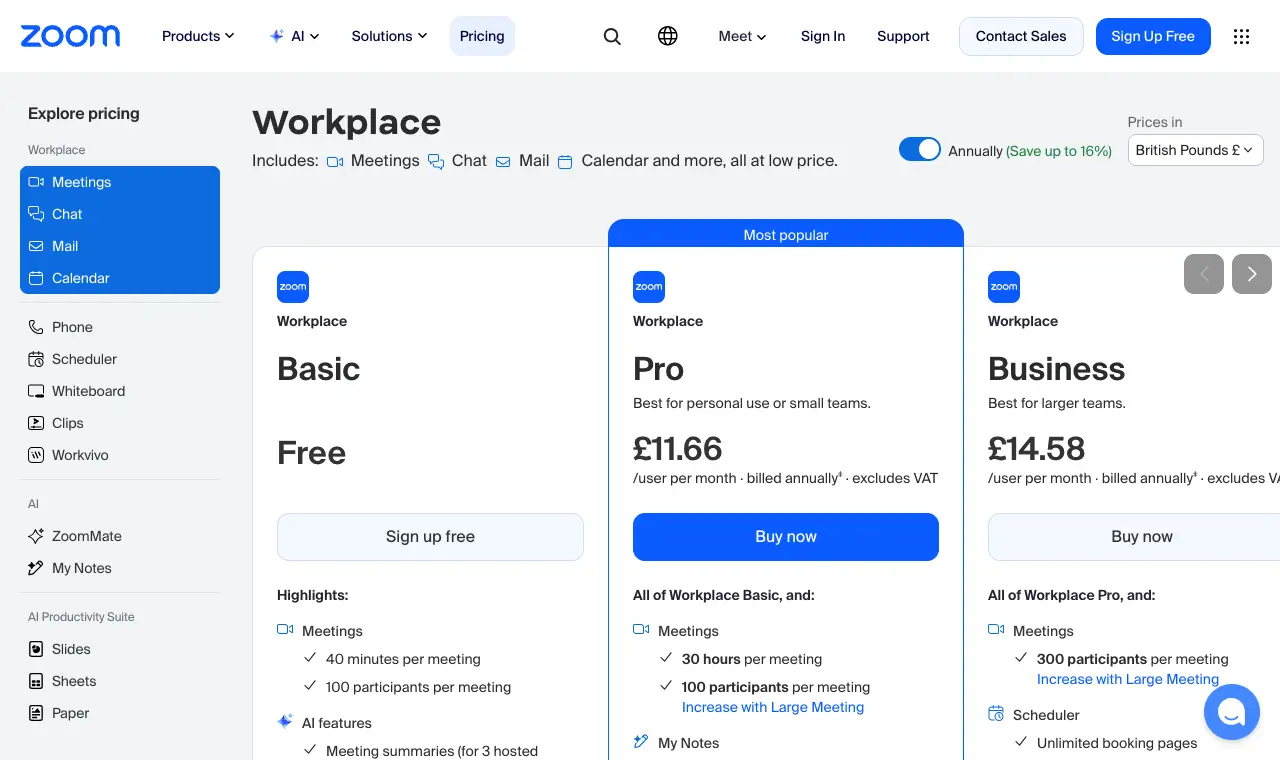Open Pro plan's Increase with Large Meeting link
This screenshot has height=760, width=1280.
pyautogui.click(x=773, y=707)
